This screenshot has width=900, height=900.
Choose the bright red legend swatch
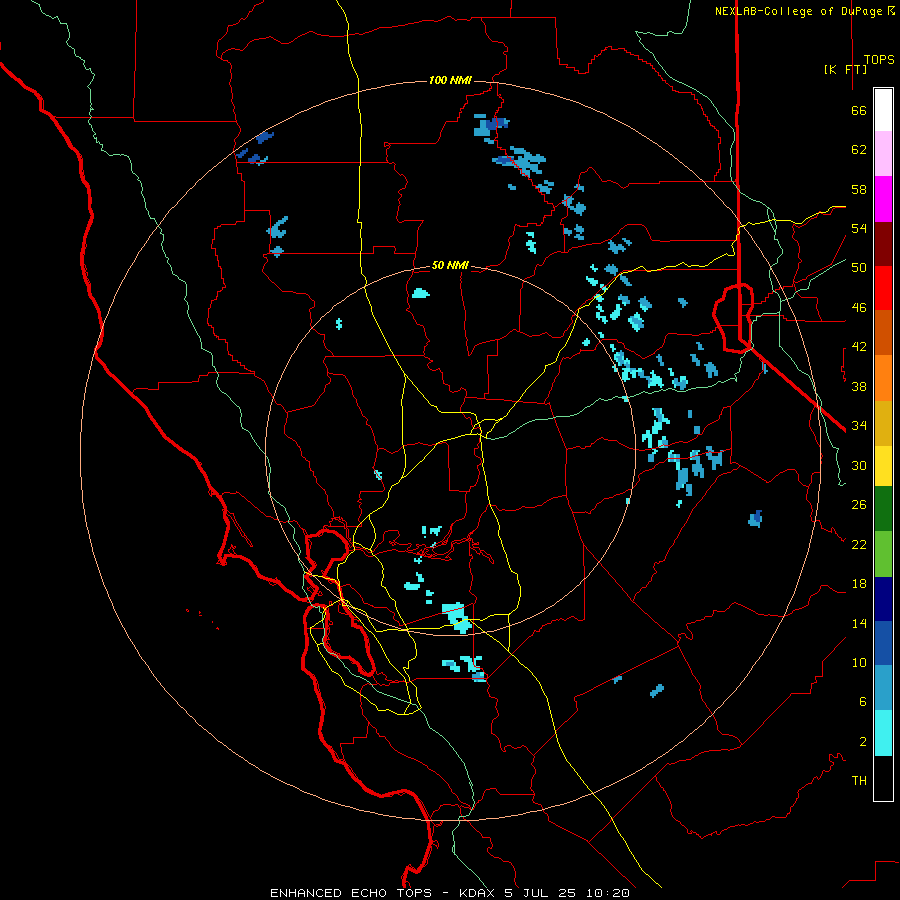[x=883, y=288]
